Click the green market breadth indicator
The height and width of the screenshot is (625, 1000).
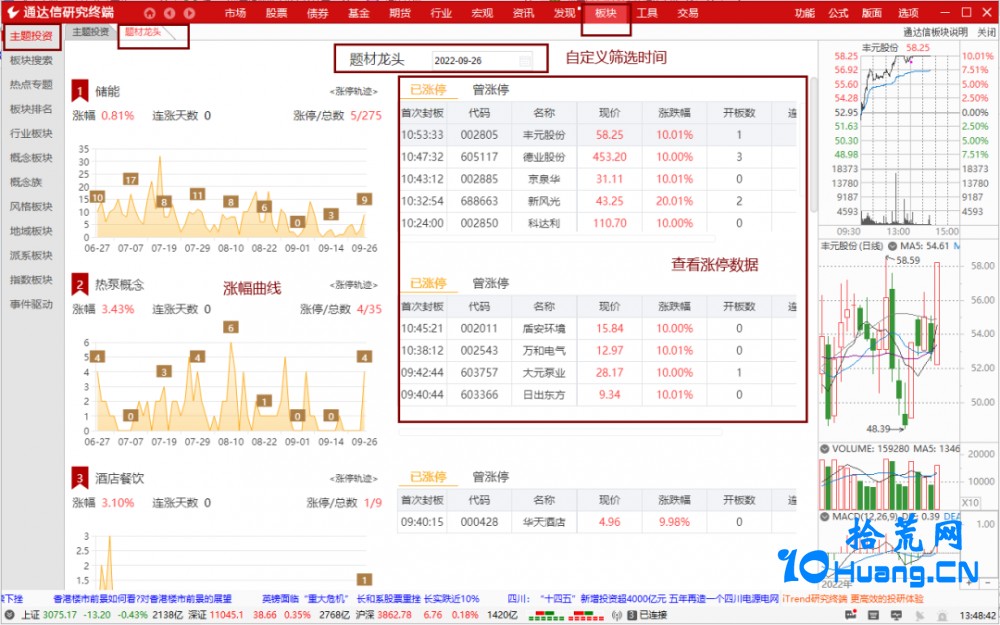click(x=547, y=615)
